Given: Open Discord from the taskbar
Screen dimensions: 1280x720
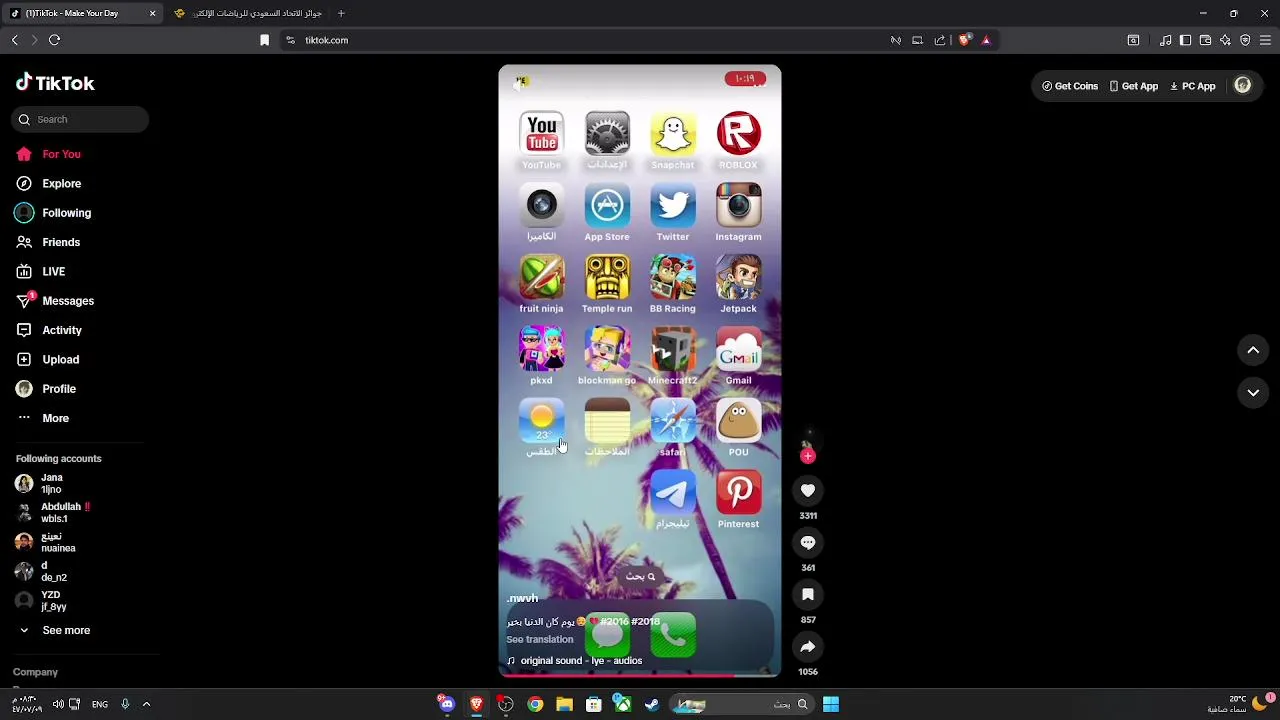Looking at the screenshot, I should click(446, 704).
